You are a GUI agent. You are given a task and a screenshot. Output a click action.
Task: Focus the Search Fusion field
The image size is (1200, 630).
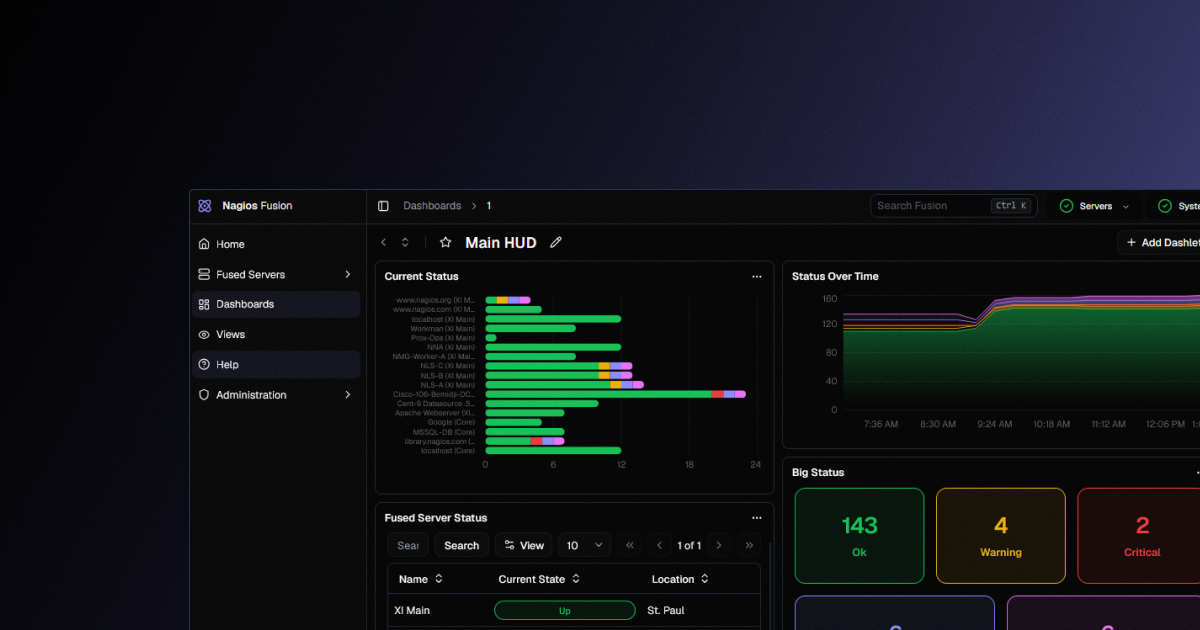953,206
